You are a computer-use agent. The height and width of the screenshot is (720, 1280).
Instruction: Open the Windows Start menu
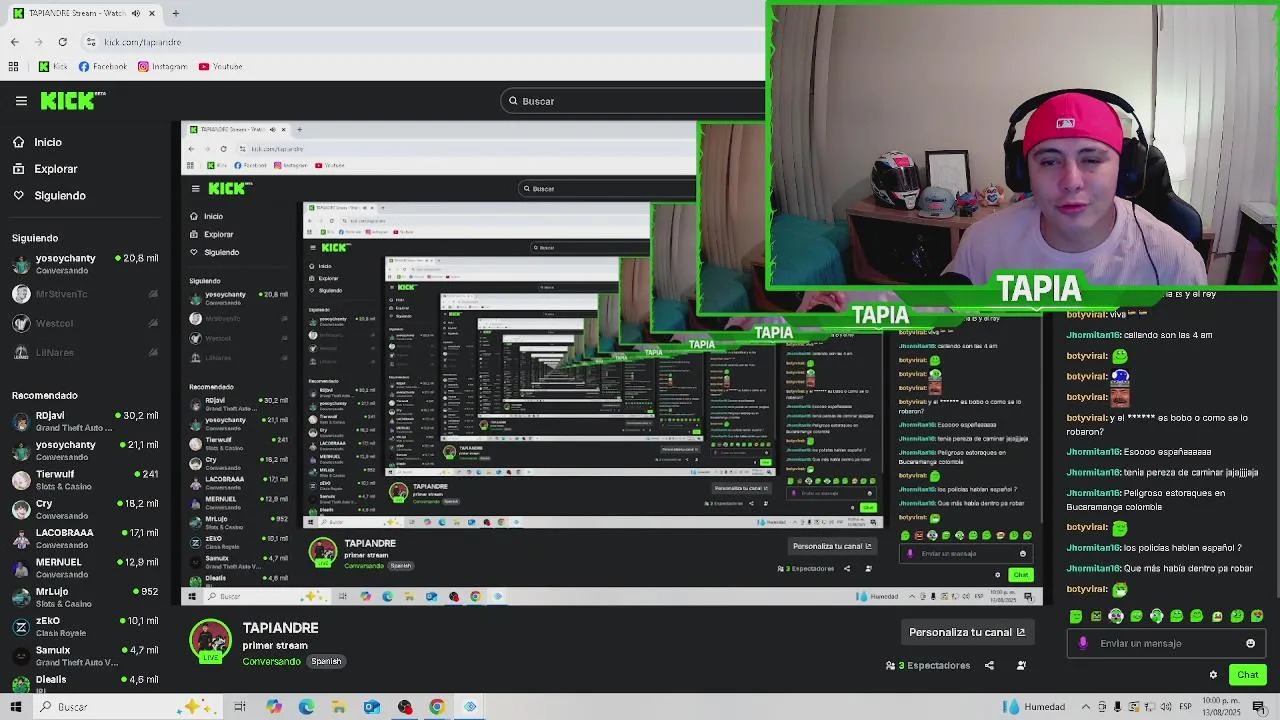point(15,707)
